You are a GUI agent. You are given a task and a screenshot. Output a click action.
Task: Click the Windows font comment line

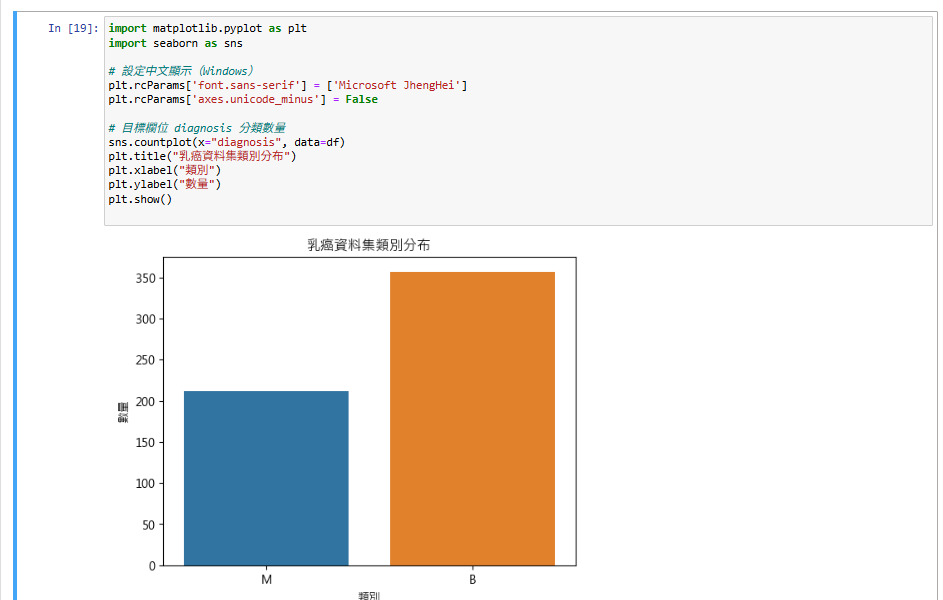tap(181, 71)
